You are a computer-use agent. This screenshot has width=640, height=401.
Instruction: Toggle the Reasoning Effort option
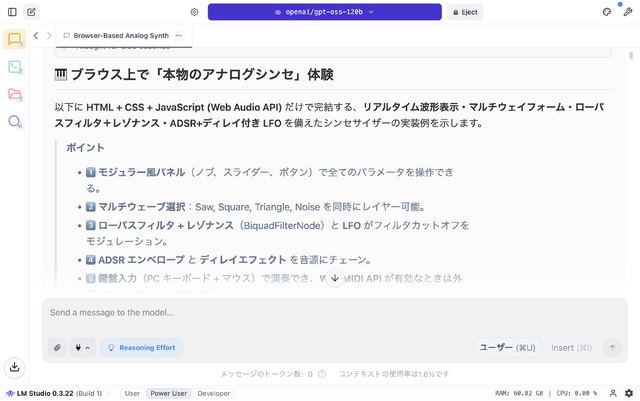[141, 348]
